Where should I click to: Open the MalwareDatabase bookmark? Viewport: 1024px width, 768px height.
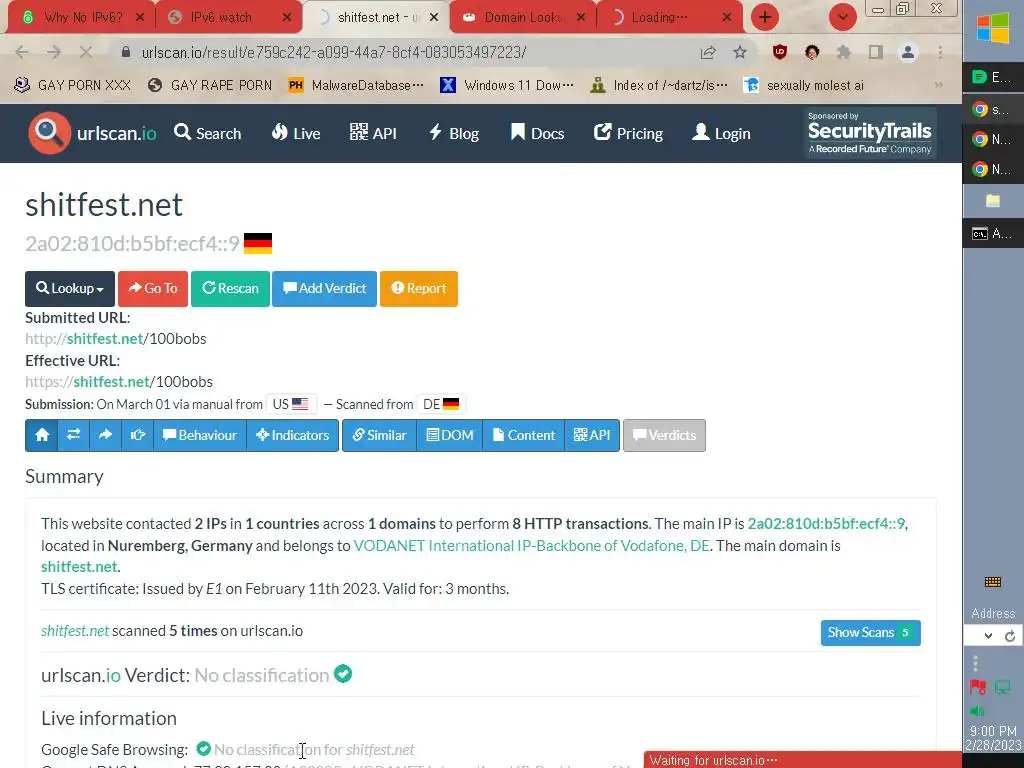pos(357,86)
